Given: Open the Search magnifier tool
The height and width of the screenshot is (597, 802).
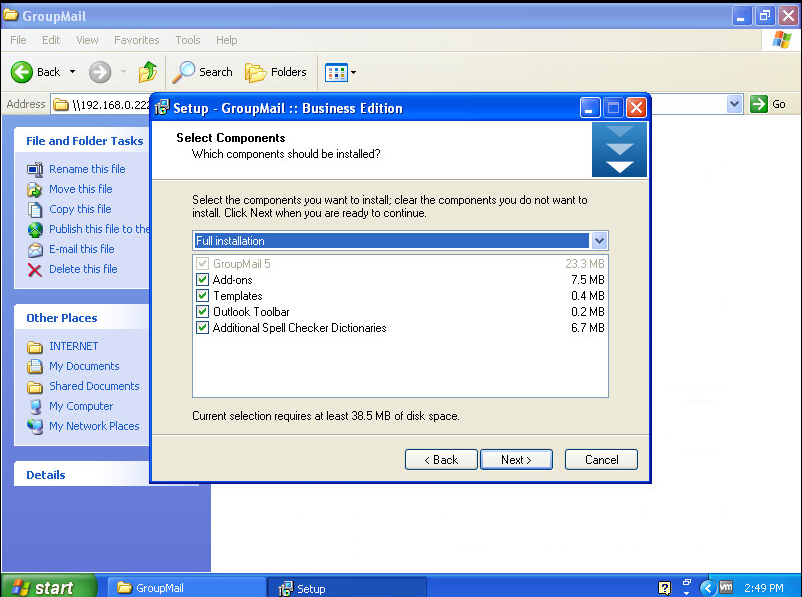Looking at the screenshot, I should point(185,72).
